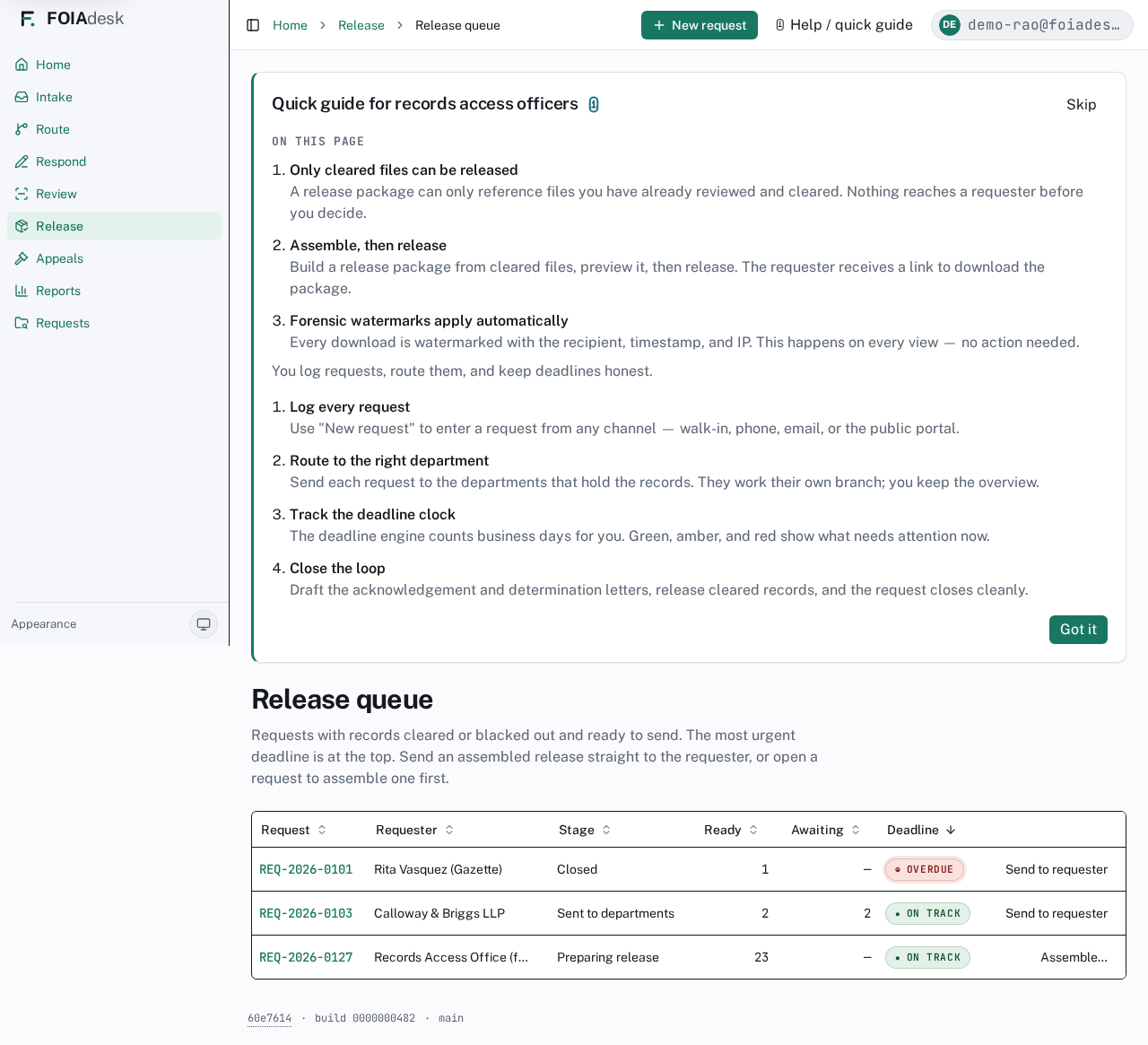Click the "Closed" stage cell
This screenshot has width=1148, height=1045.
coord(577,869)
